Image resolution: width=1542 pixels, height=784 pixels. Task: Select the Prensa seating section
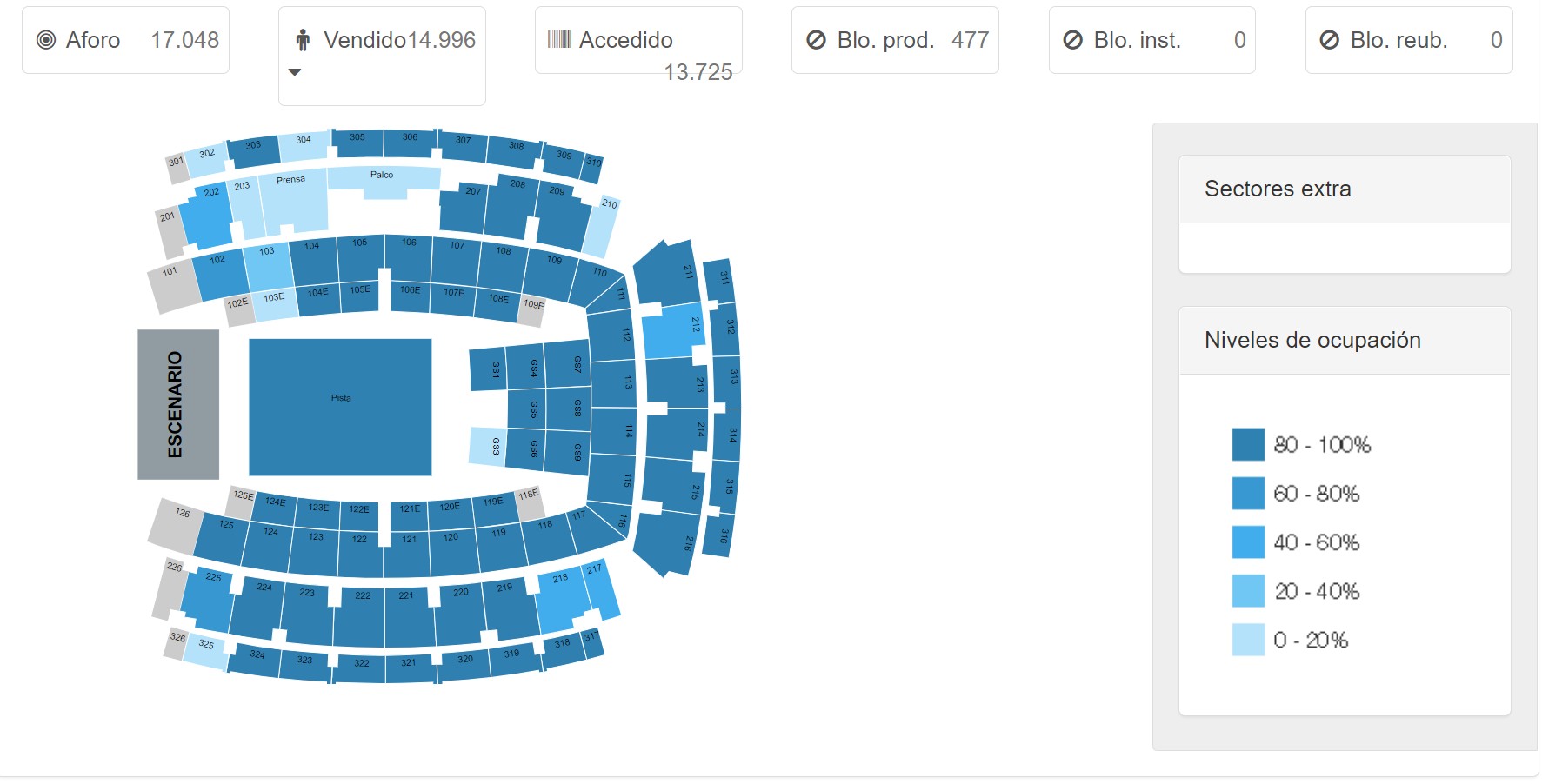click(293, 200)
